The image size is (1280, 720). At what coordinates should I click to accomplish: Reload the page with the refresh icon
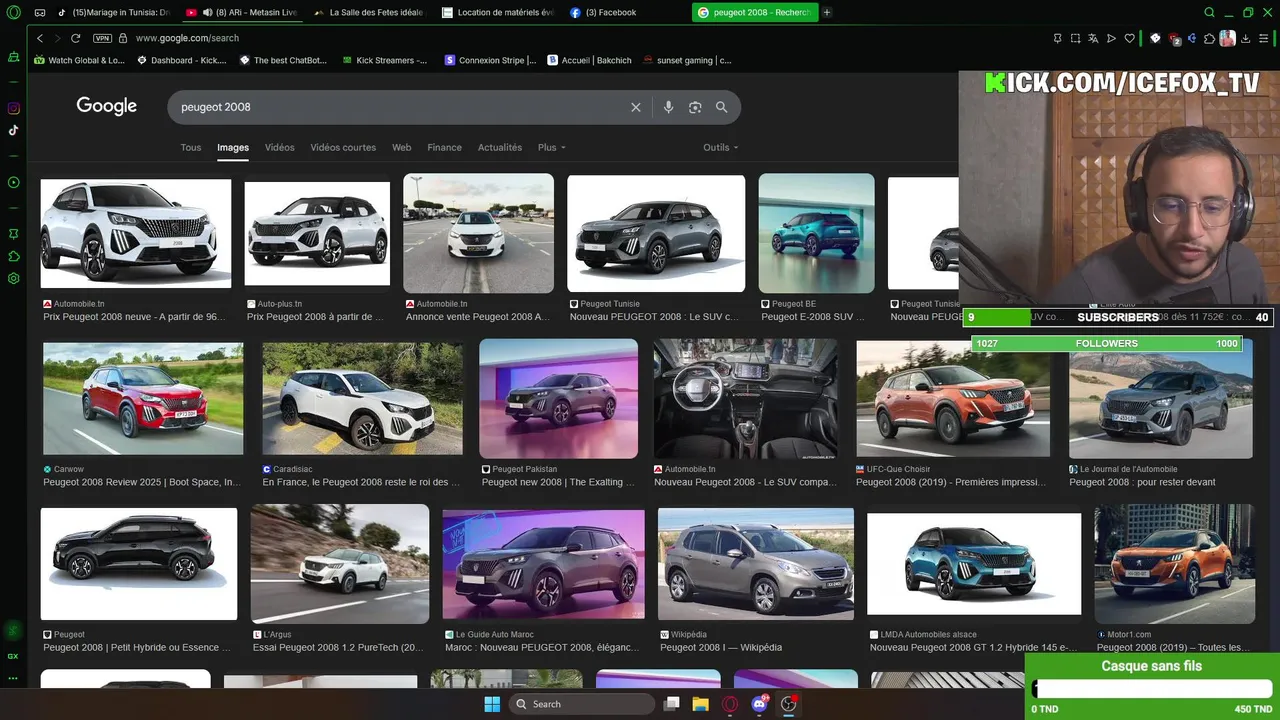(75, 38)
